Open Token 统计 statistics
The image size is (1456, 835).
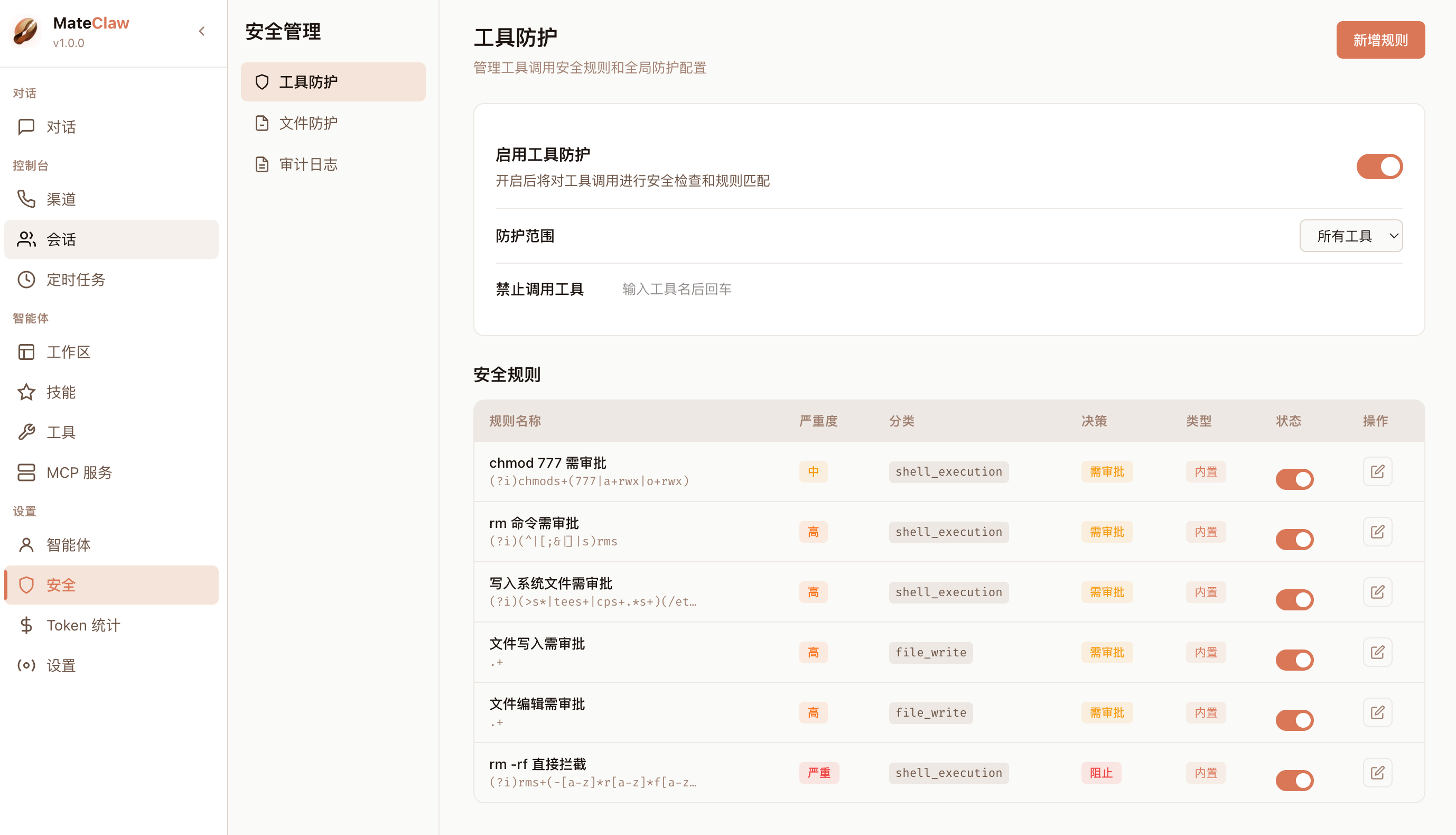pyautogui.click(x=83, y=625)
